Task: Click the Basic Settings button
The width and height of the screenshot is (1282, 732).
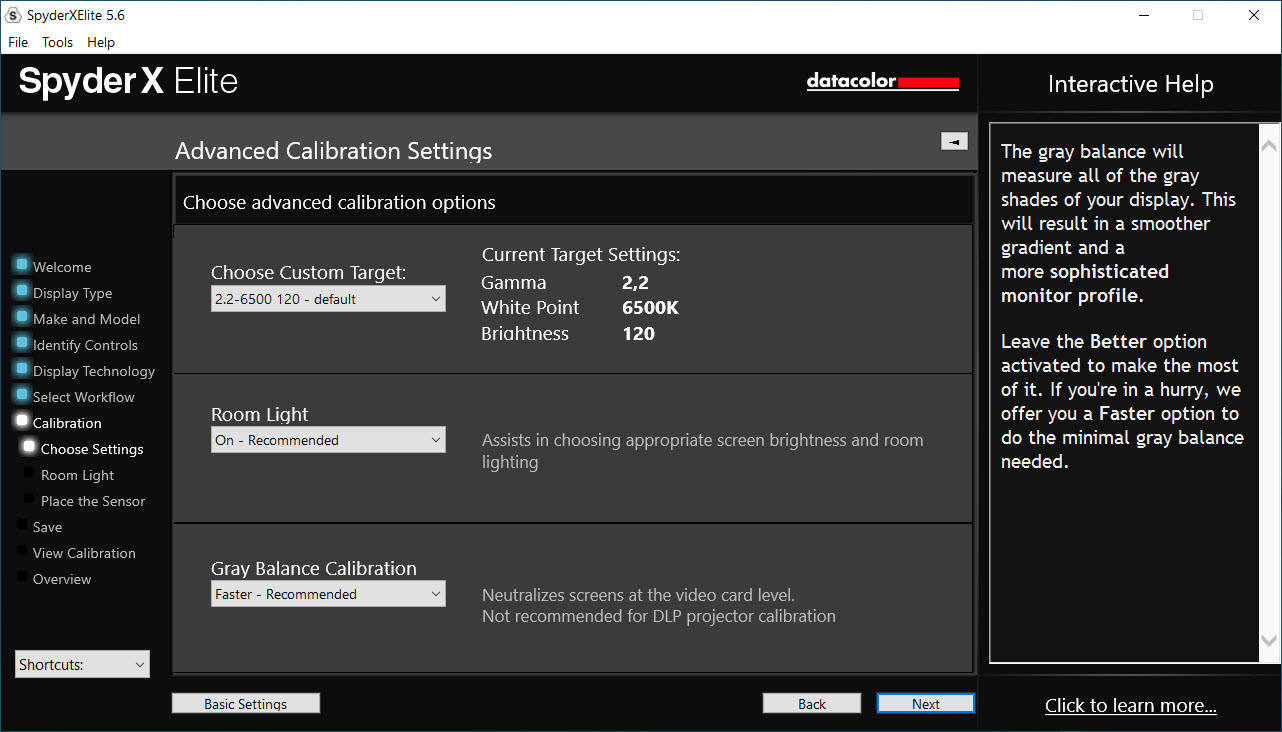Action: 246,704
